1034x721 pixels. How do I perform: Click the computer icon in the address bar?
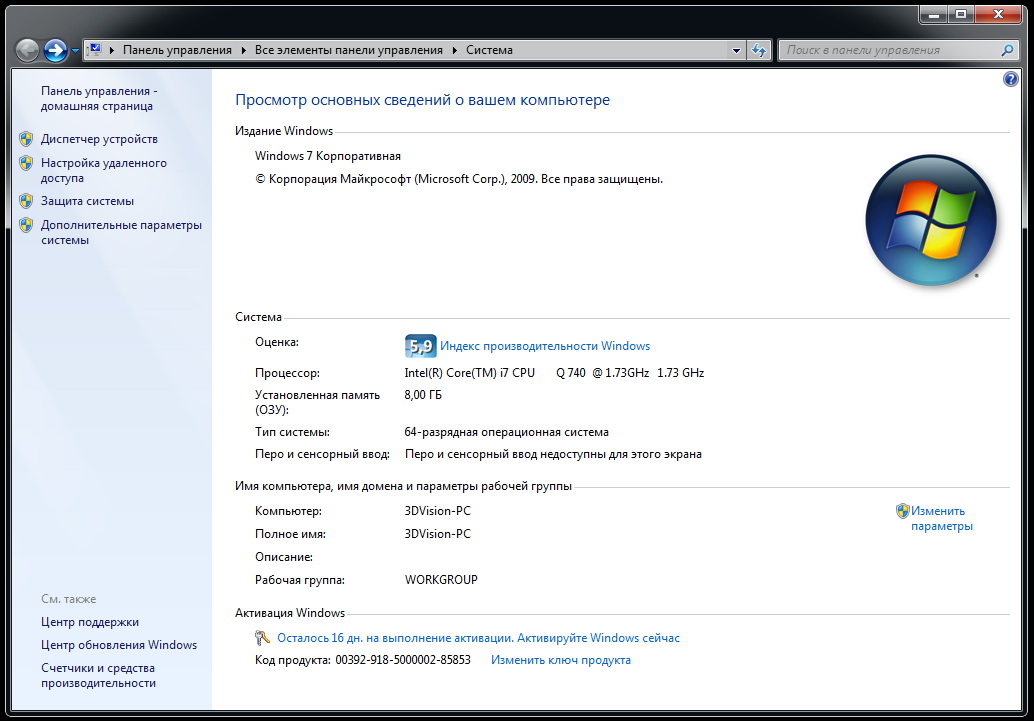tap(95, 49)
